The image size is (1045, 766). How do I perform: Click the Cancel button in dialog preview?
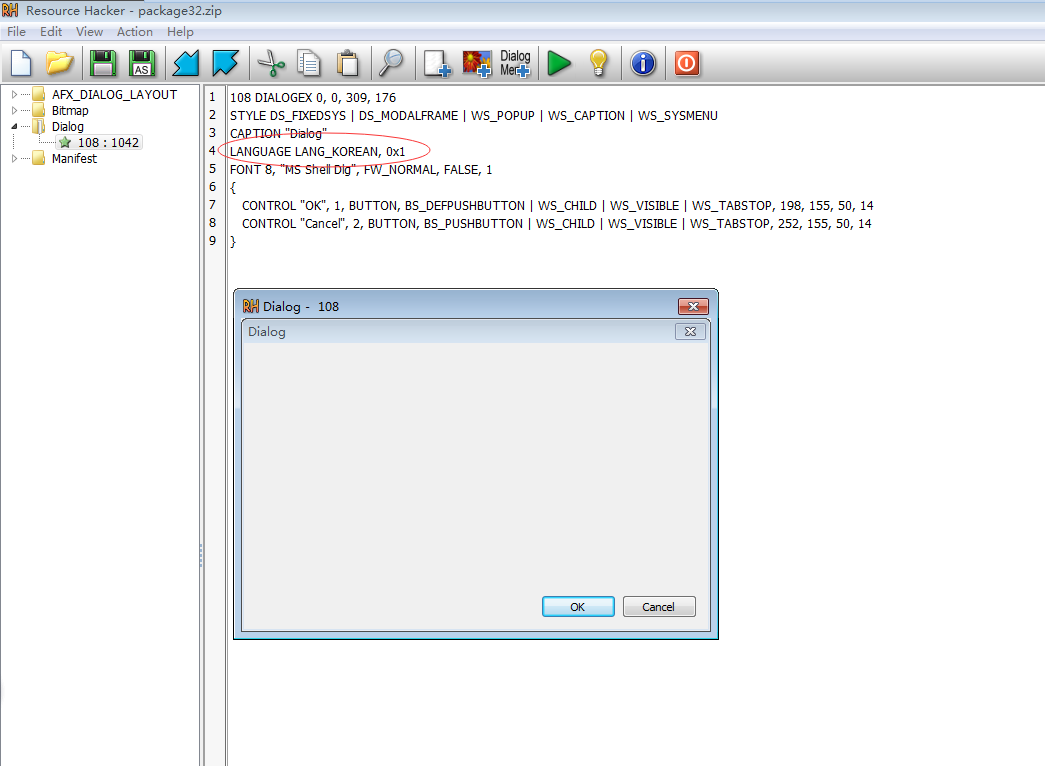(x=658, y=607)
